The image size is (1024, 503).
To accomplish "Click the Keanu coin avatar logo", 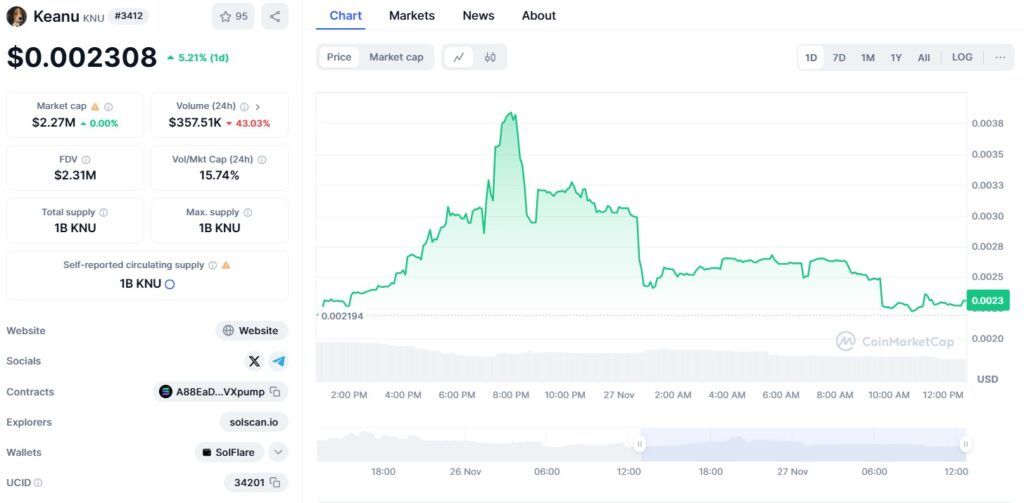I will [16, 16].
